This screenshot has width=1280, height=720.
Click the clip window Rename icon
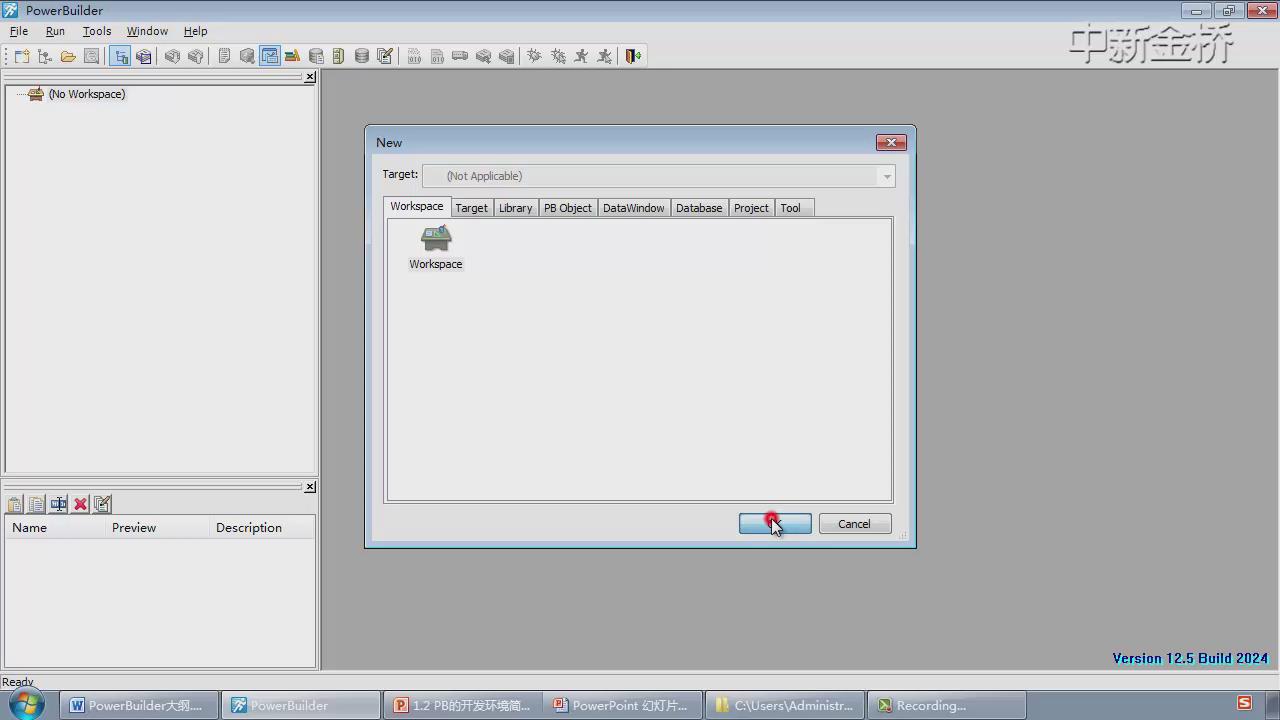(59, 504)
